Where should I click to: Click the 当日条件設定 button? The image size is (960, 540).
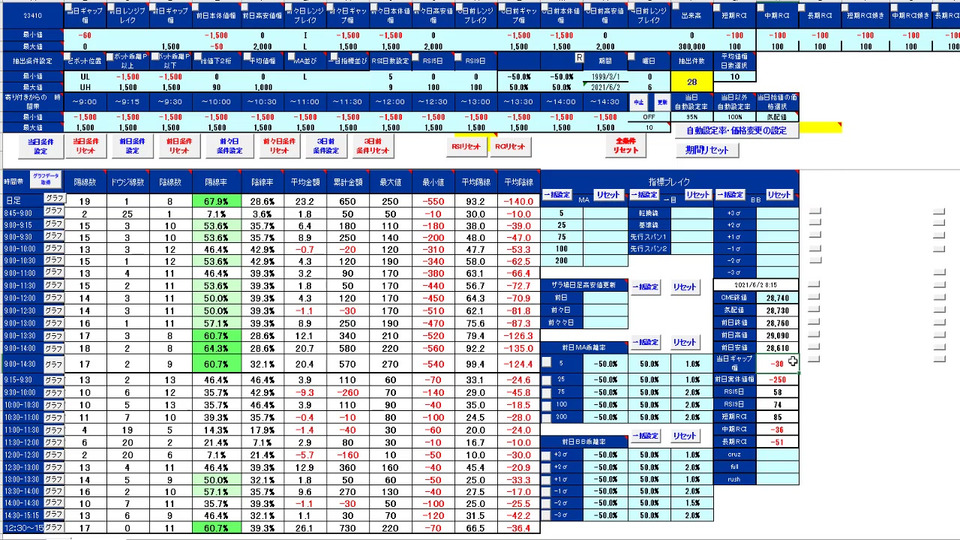click(x=40, y=146)
